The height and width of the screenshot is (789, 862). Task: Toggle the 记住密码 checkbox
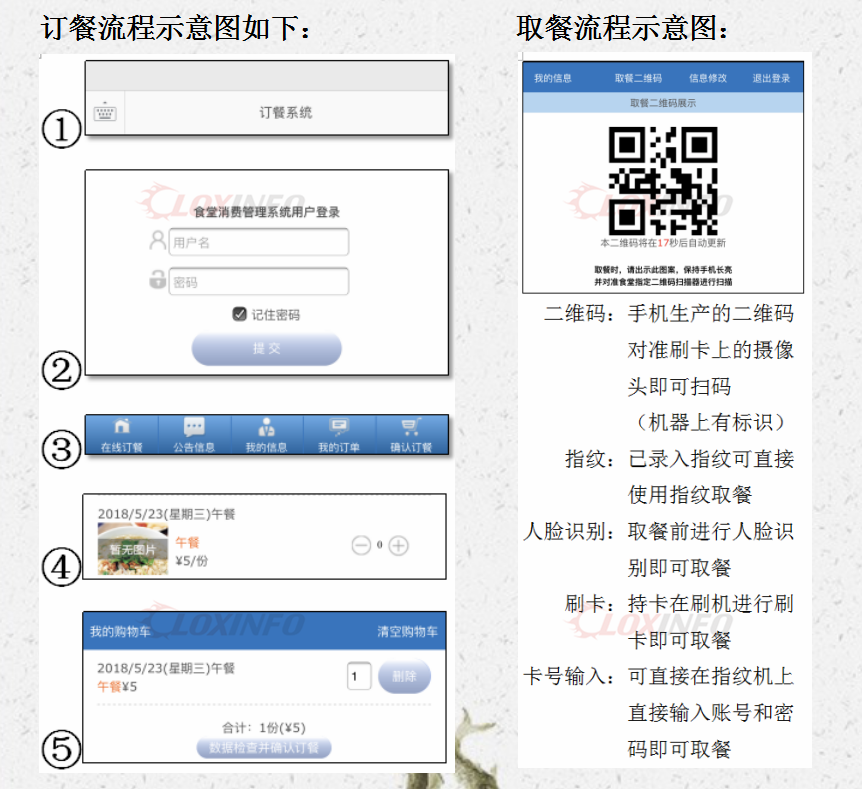[x=239, y=314]
